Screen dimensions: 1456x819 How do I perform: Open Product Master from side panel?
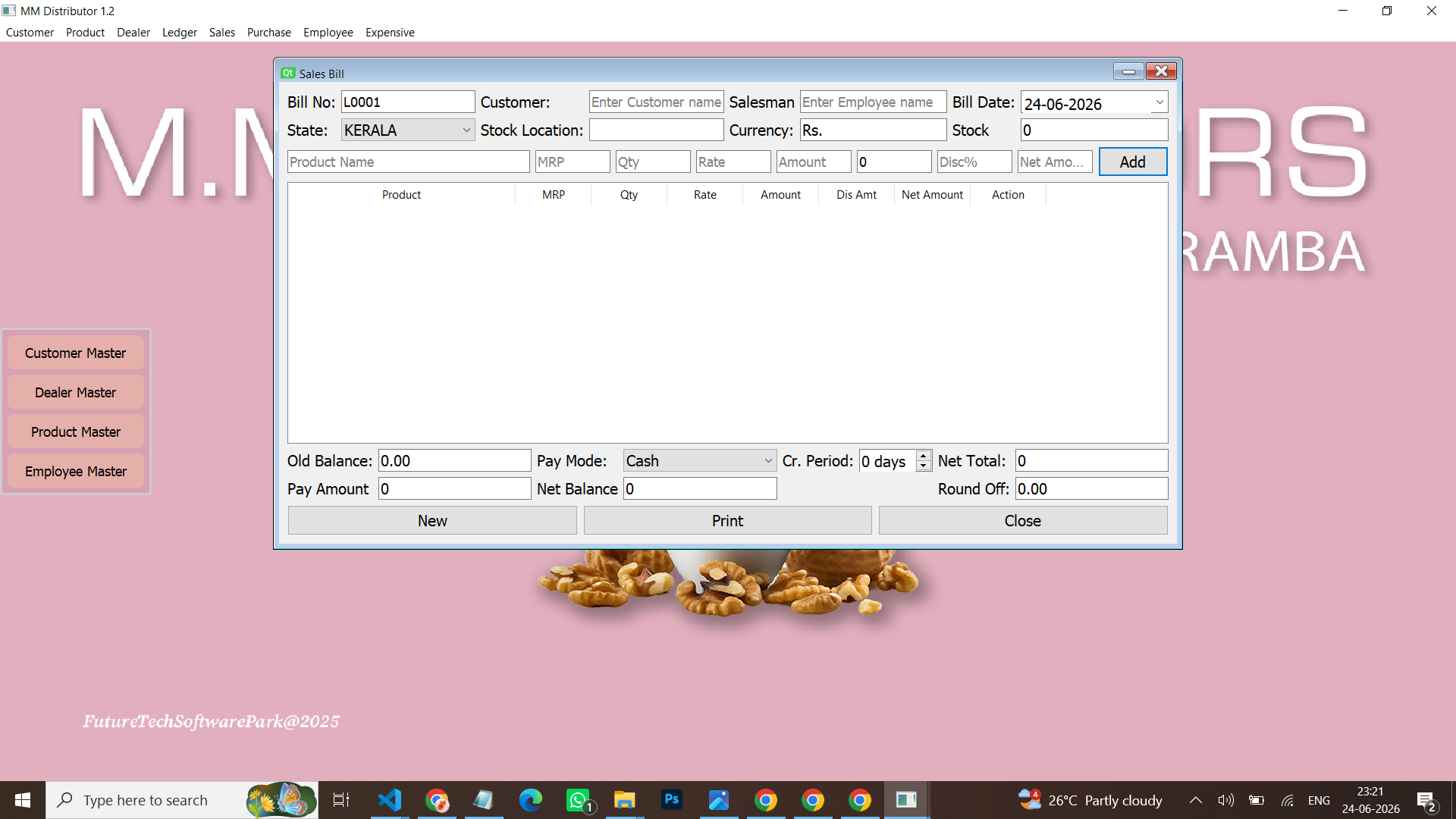[76, 432]
